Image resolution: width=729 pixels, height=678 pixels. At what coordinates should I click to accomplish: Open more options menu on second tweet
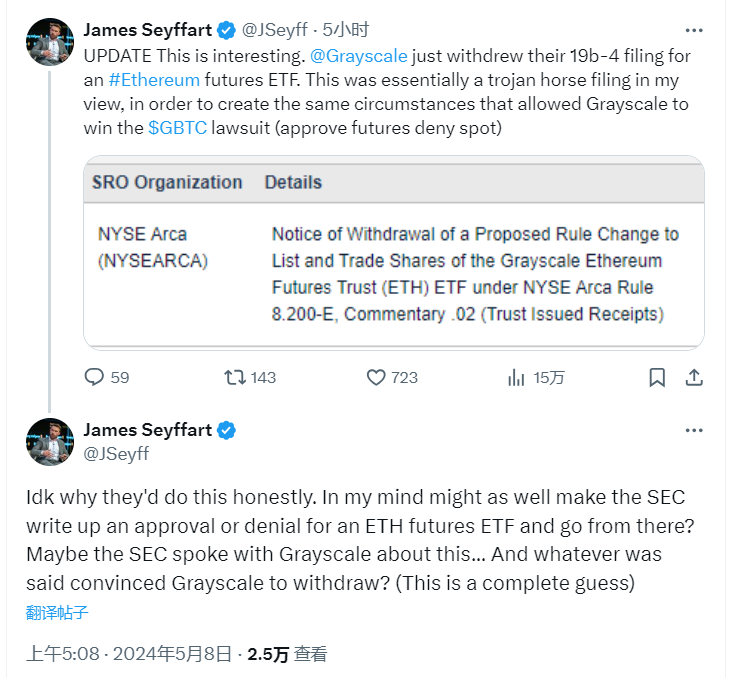(693, 430)
